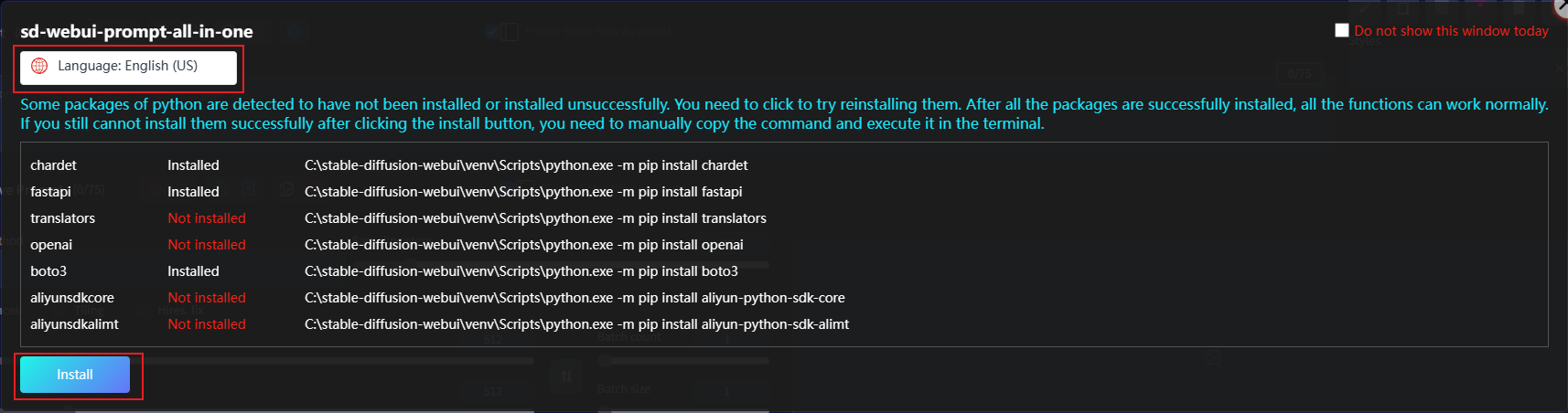
Task: Select the pip install openai command
Action: (523, 245)
